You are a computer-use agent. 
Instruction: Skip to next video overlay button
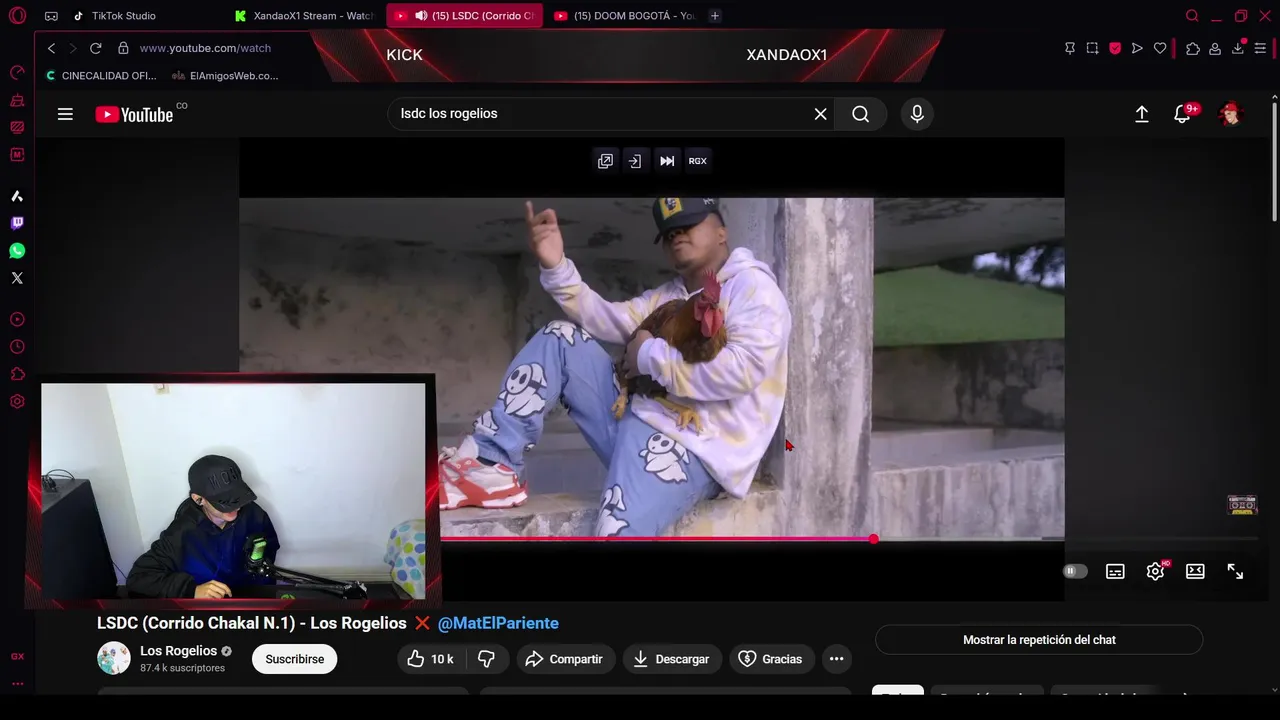(x=667, y=161)
